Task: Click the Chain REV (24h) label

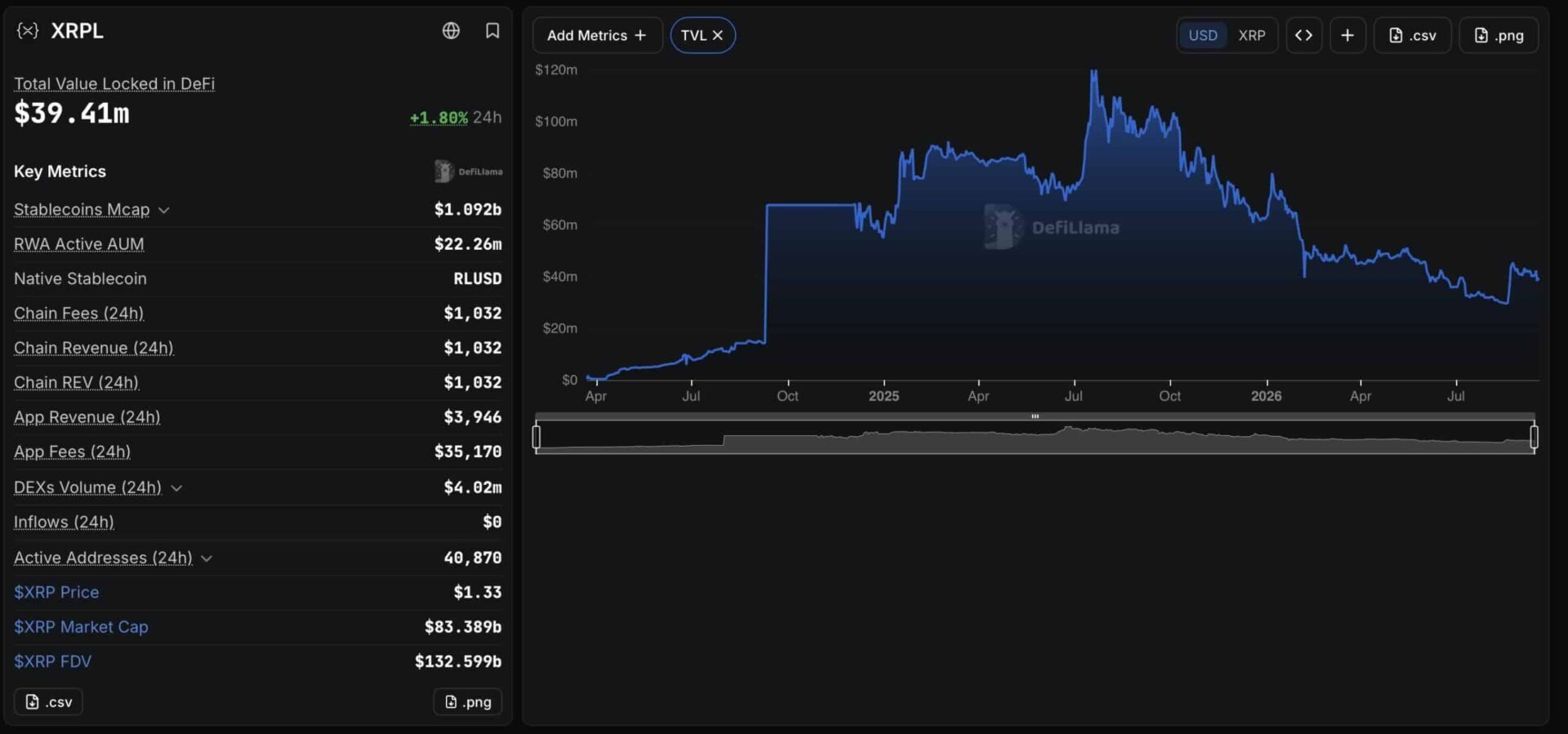Action: pos(77,382)
